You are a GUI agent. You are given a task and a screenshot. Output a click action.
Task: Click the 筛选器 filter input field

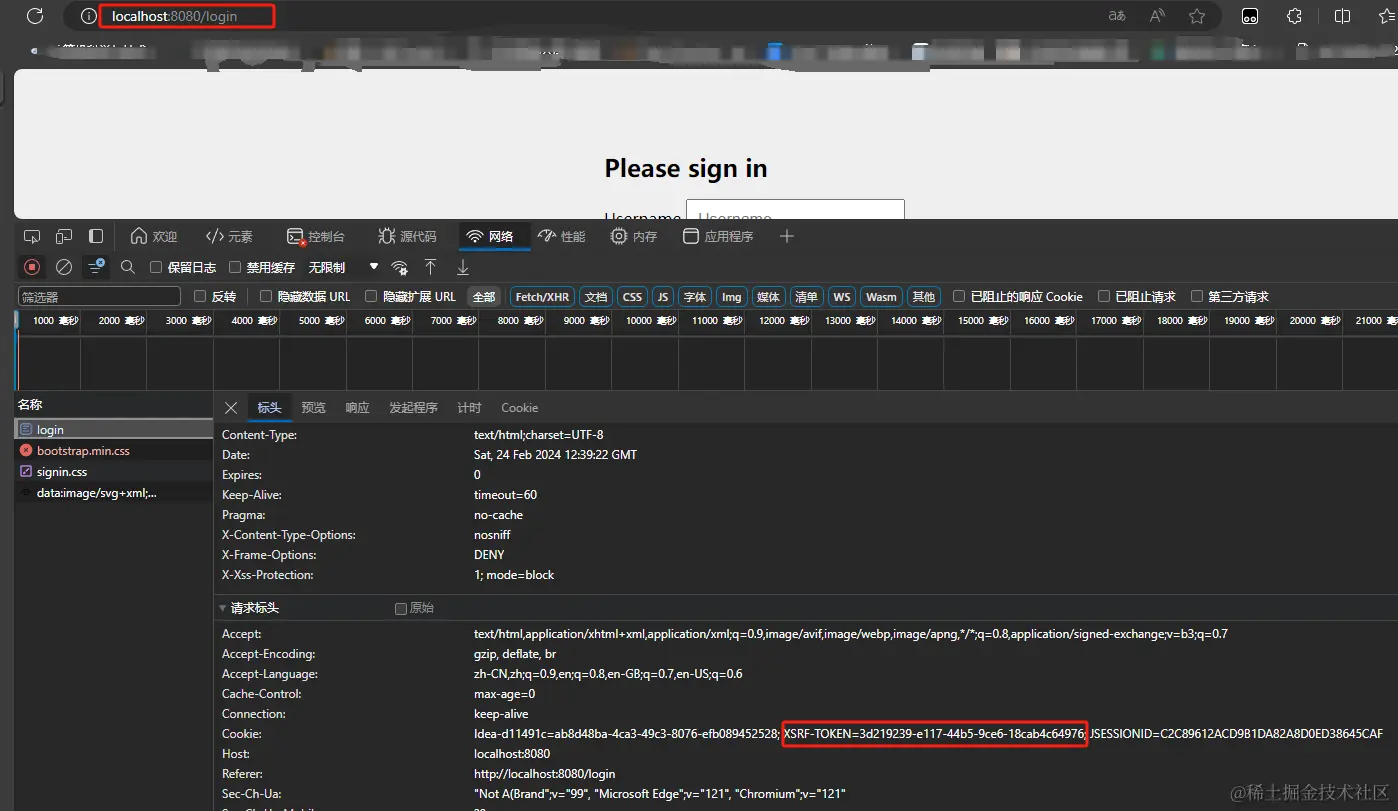99,297
